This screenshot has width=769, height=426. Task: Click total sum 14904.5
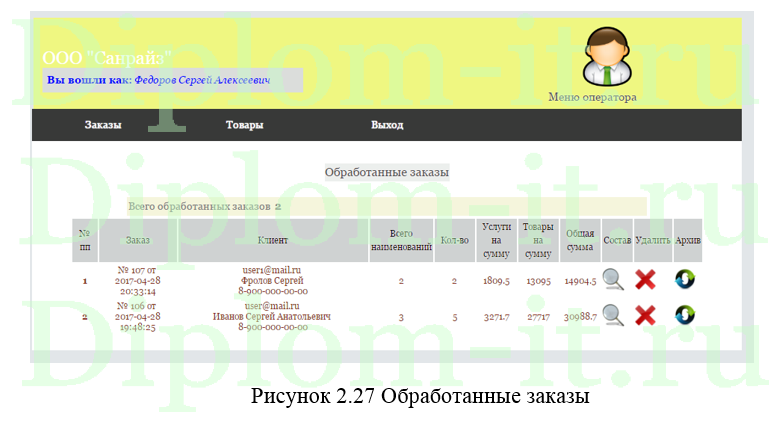[x=580, y=281]
